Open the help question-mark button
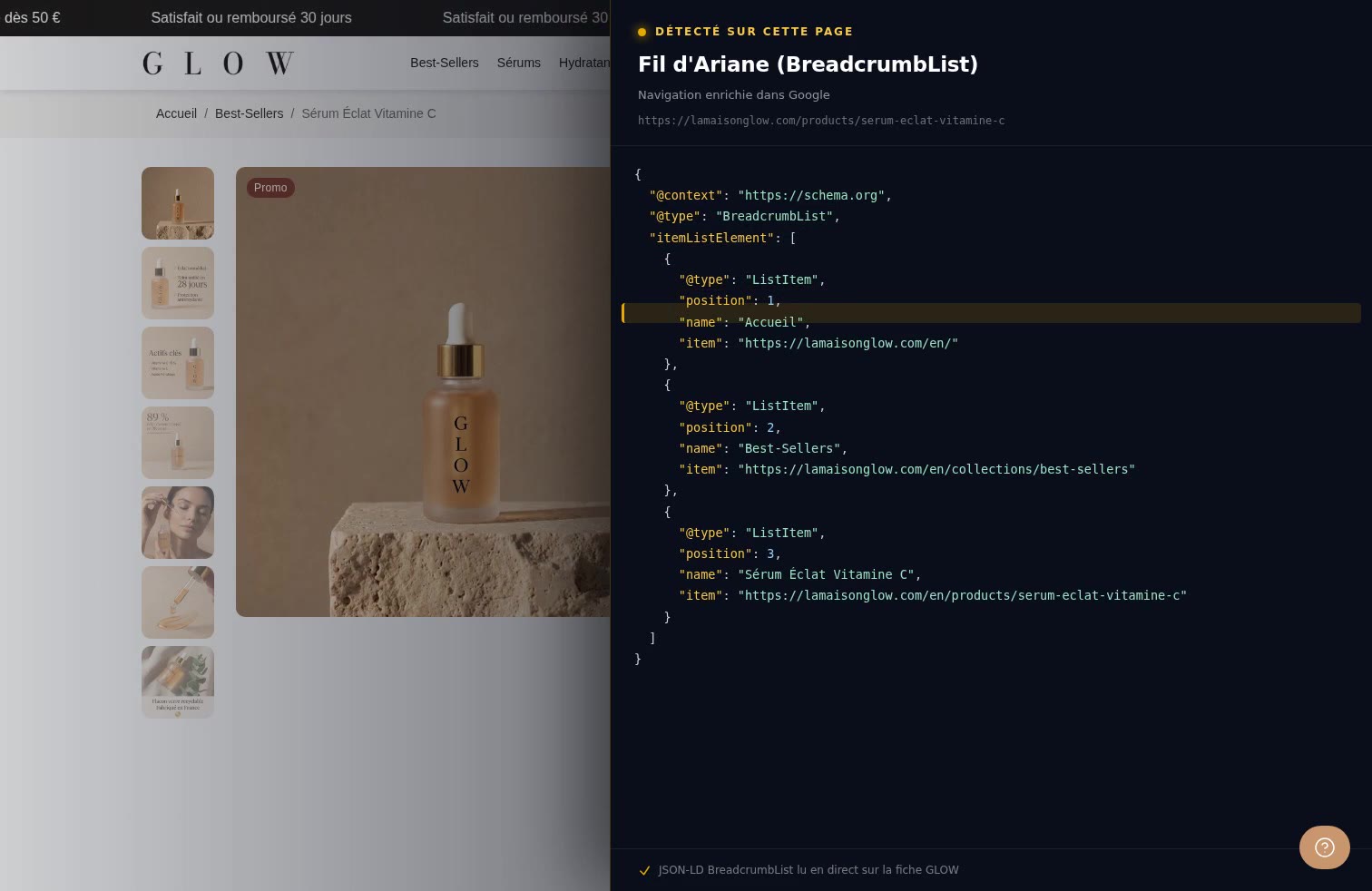The width and height of the screenshot is (1372, 891). (x=1325, y=847)
